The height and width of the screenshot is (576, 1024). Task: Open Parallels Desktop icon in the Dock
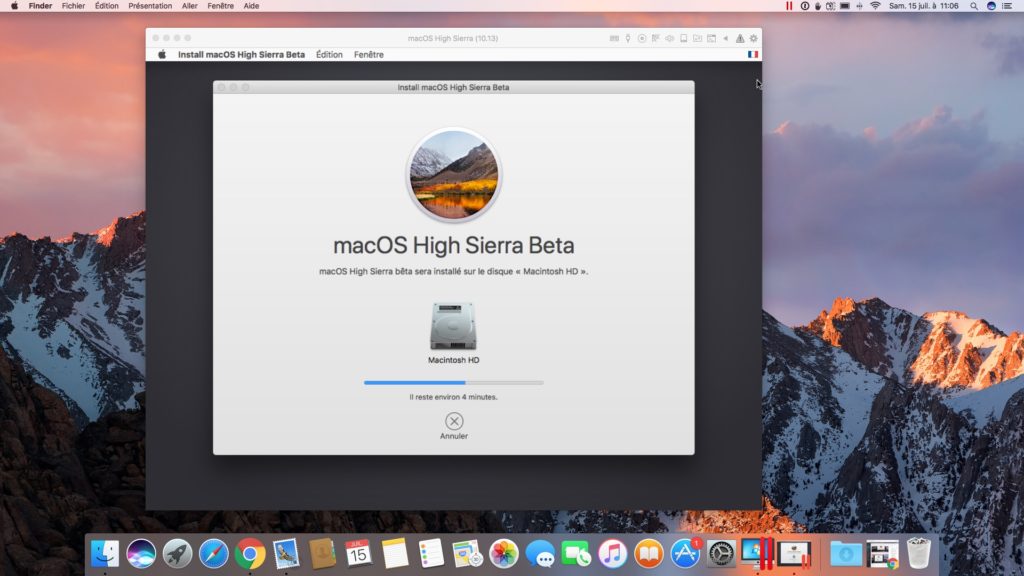[x=758, y=554]
